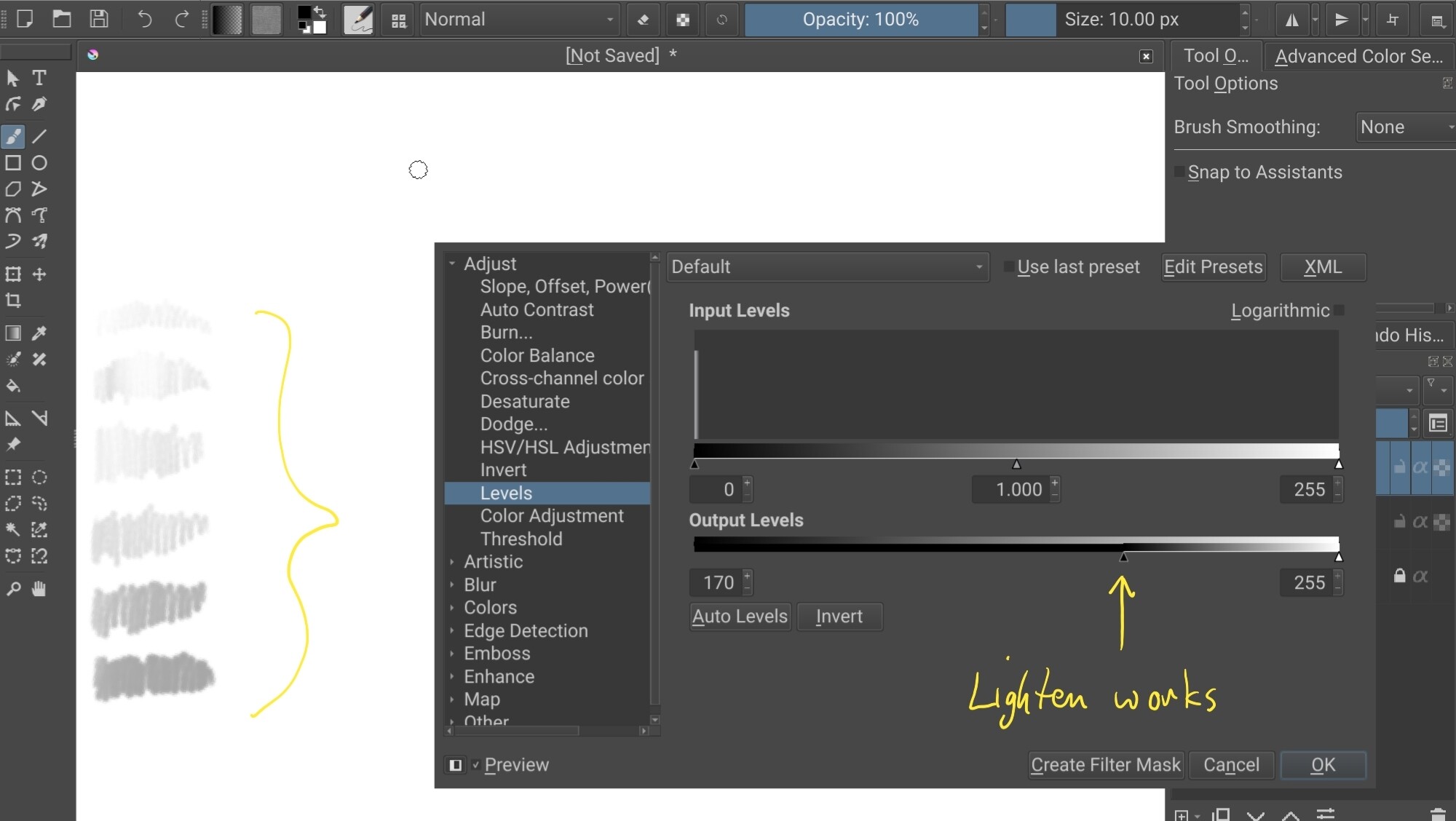Enable Logarithmic histogram checkbox

coord(1340,311)
